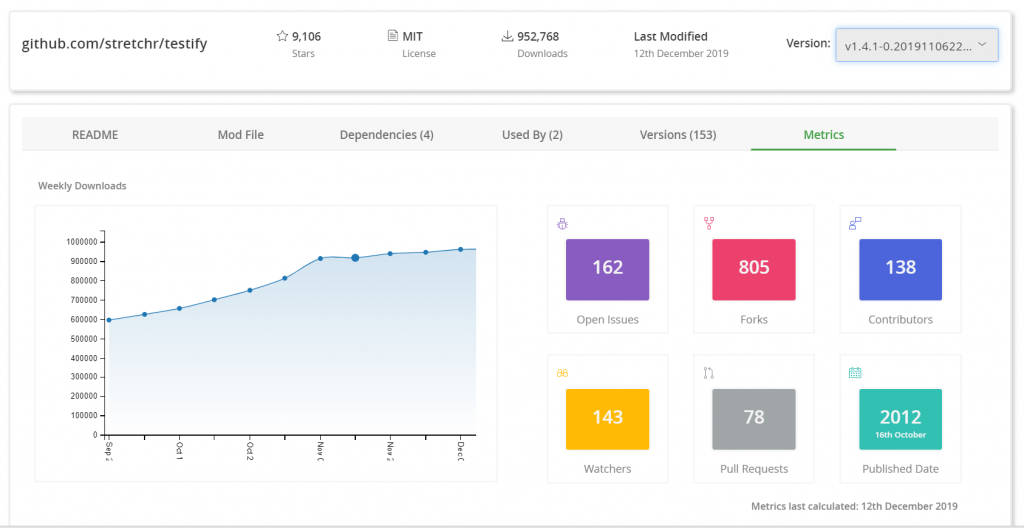Click the star icon beside 9,106
This screenshot has width=1024, height=528.
[x=282, y=36]
